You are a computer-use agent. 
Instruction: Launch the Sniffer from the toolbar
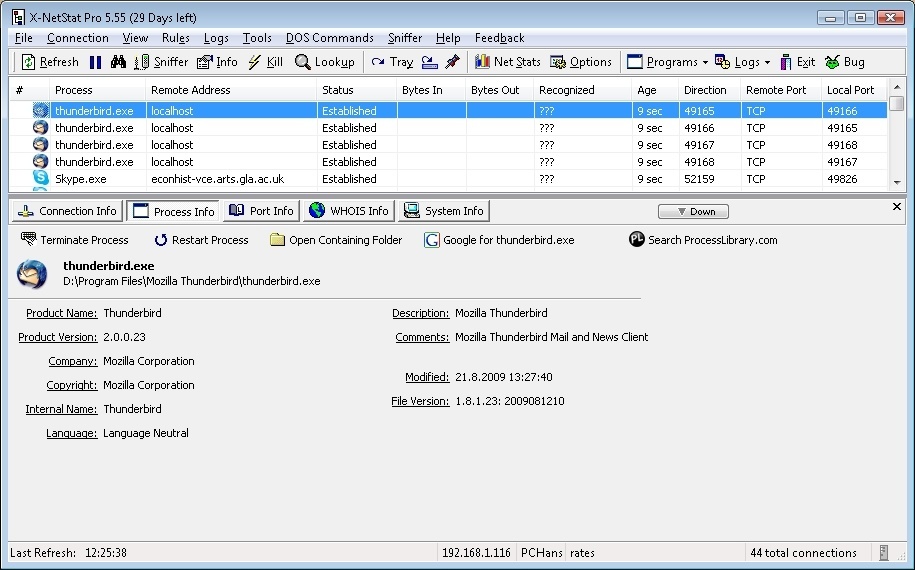[161, 62]
